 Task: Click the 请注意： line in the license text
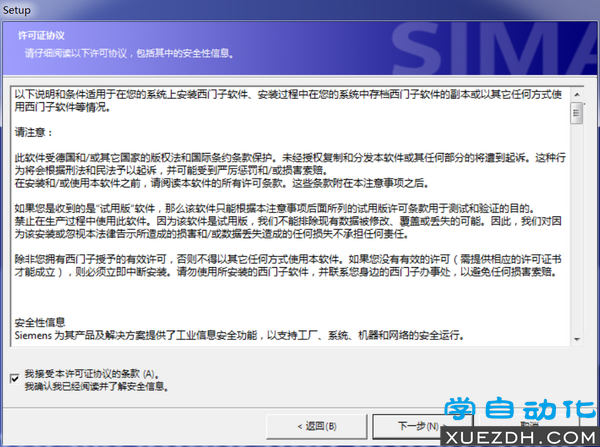pos(34,132)
